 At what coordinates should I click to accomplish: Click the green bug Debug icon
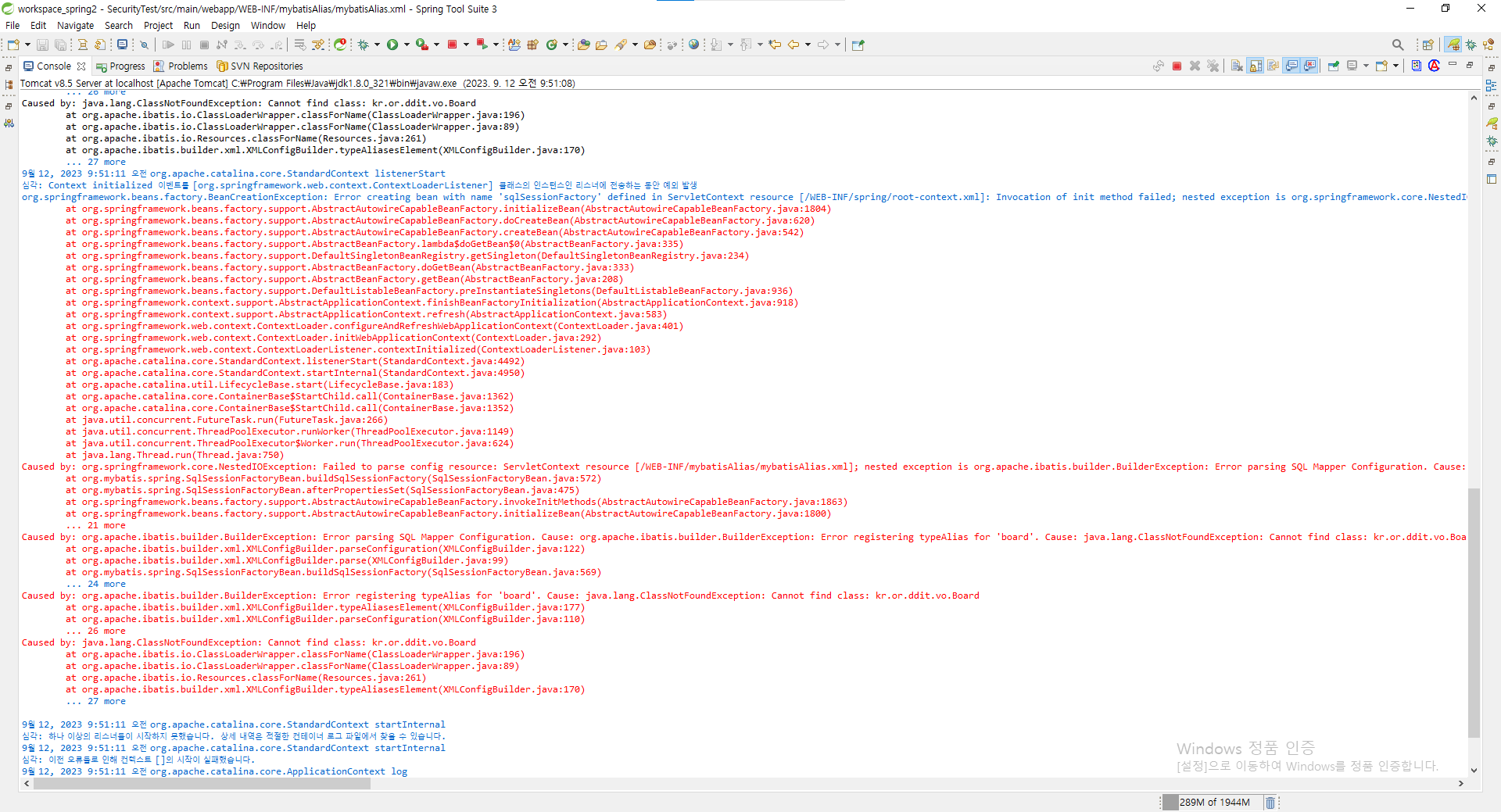[364, 45]
